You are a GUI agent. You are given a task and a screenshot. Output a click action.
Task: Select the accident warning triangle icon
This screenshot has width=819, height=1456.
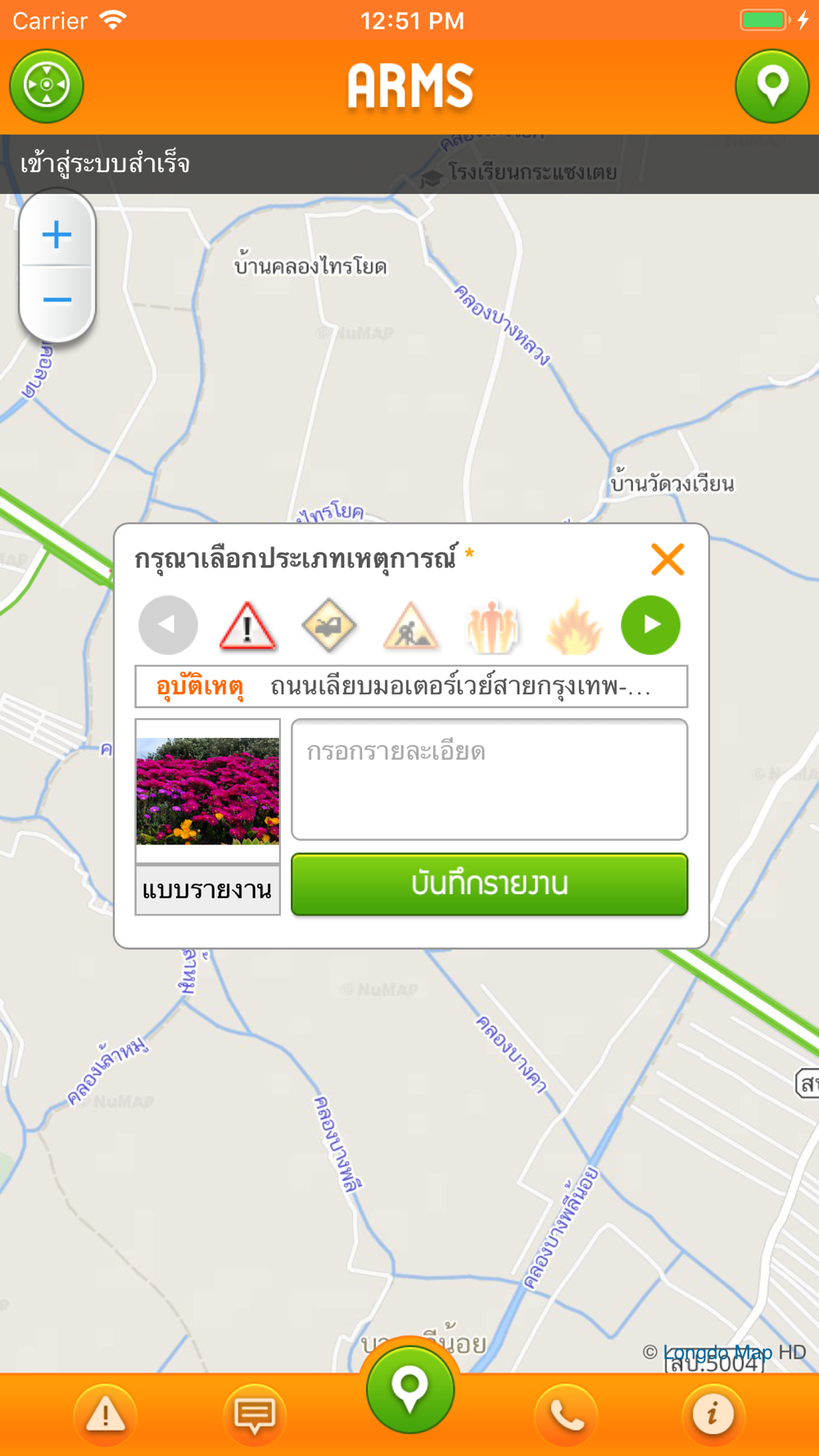(x=248, y=626)
